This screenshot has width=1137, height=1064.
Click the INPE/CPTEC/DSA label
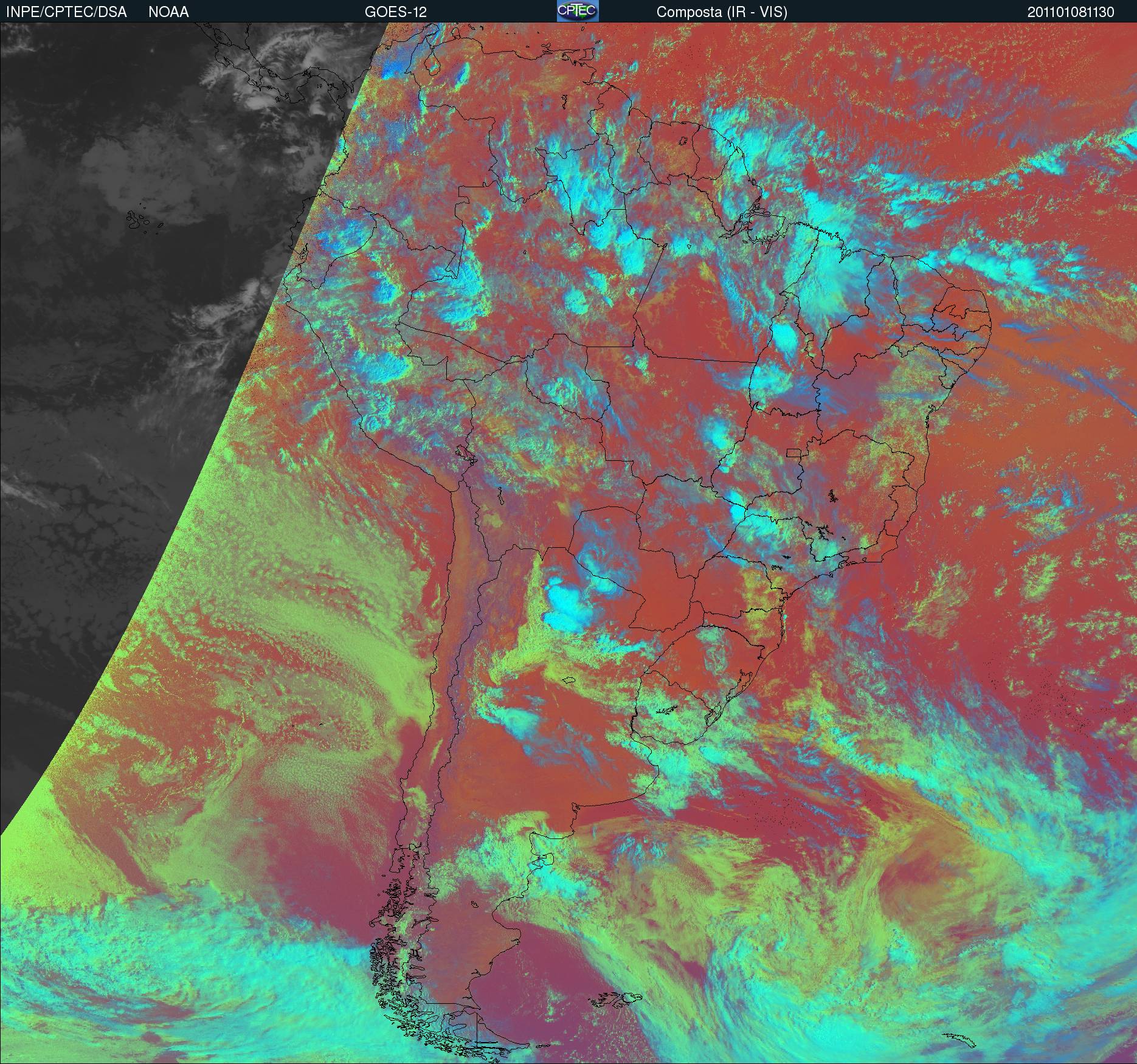coord(66,12)
